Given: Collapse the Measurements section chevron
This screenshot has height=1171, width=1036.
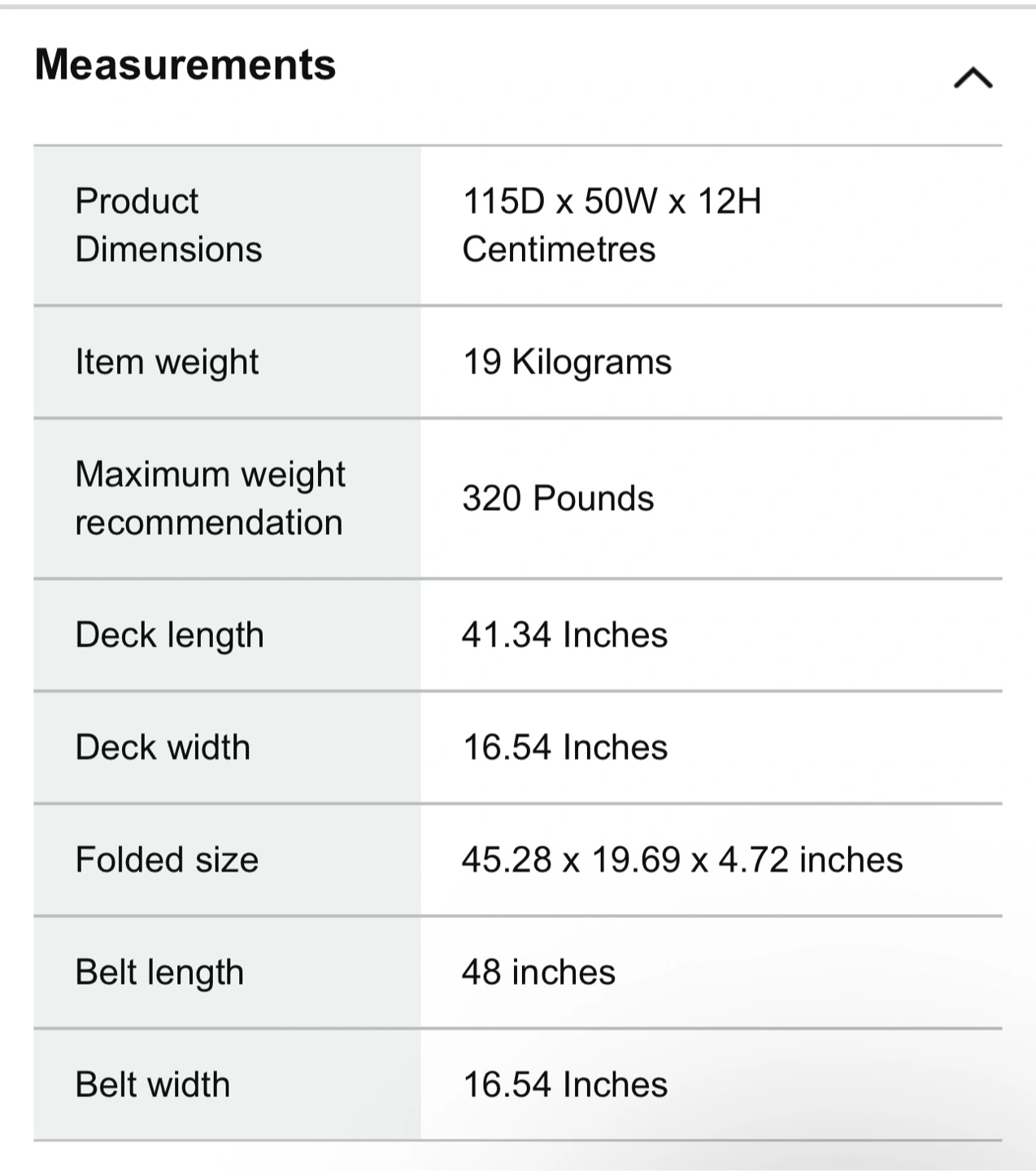Looking at the screenshot, I should click(973, 78).
